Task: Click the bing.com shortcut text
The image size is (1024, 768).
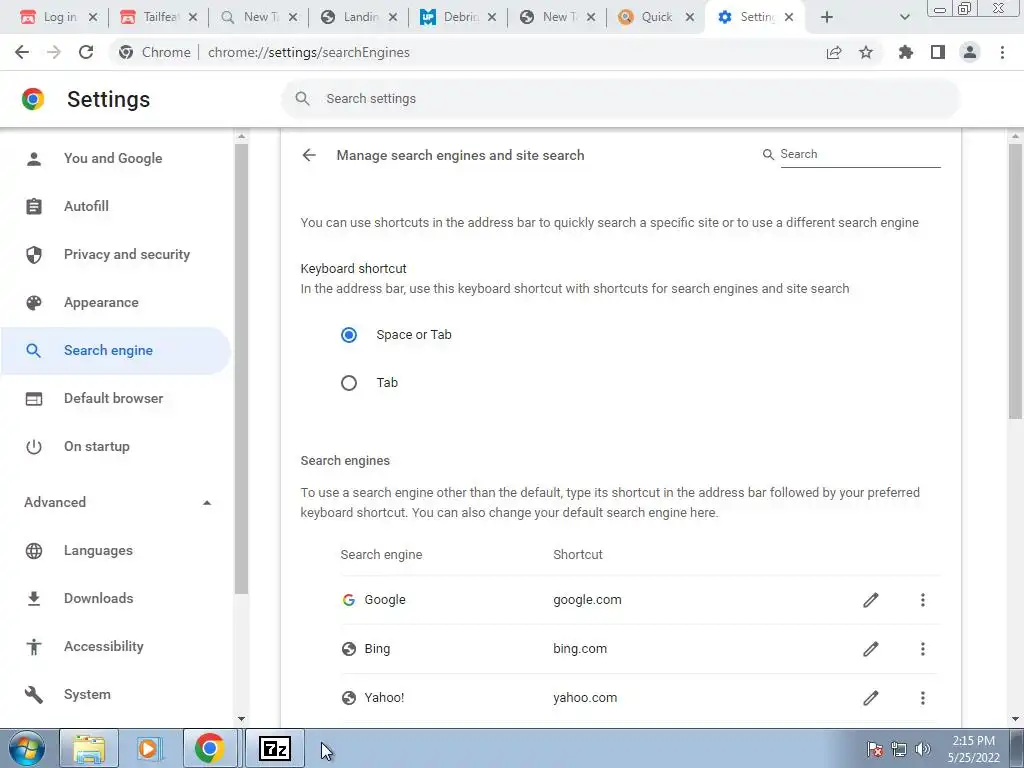Action: pyautogui.click(x=580, y=648)
